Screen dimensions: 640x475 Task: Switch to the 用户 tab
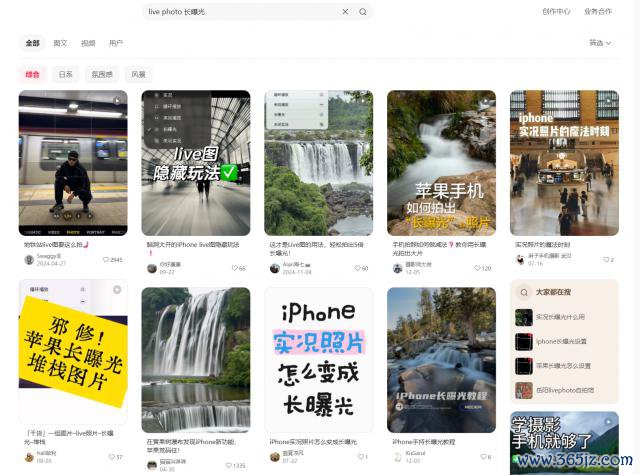pos(116,43)
